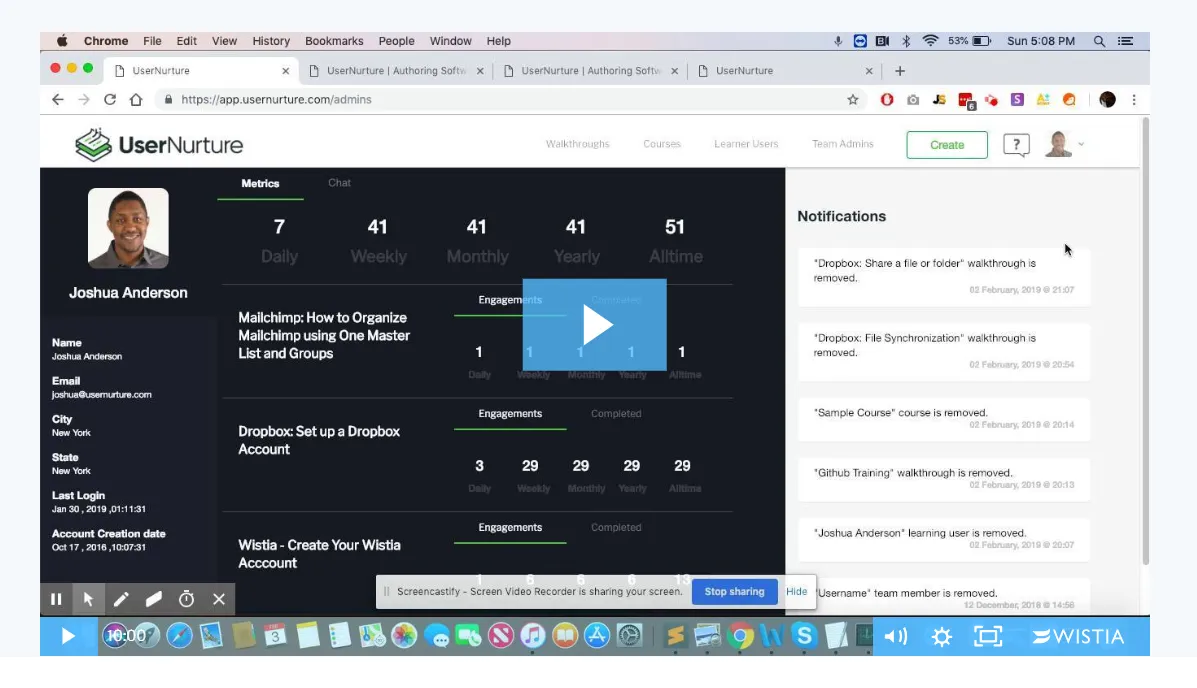Image resolution: width=1197 pixels, height=688 pixels.
Task: Reload the page in Chrome
Action: (x=110, y=99)
